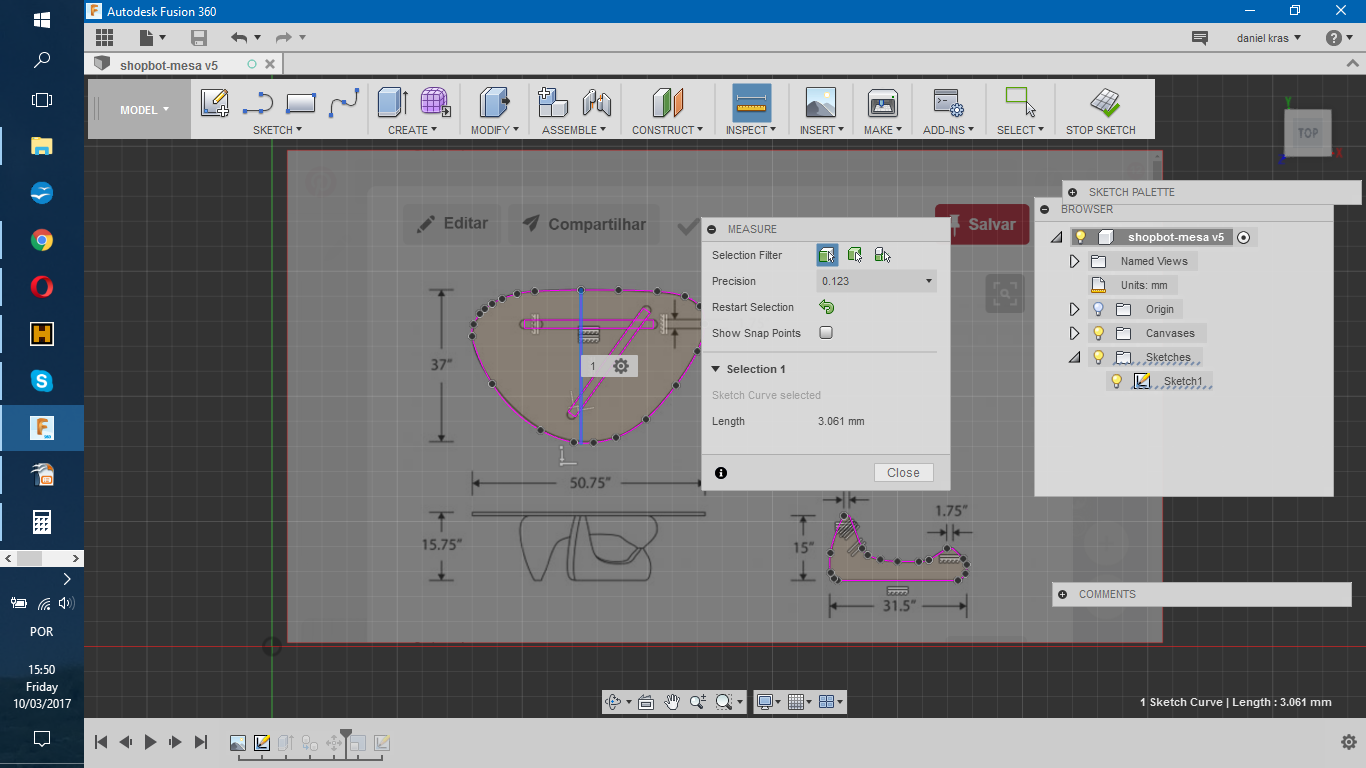Open the CREATE menu
The image size is (1366, 768).
coord(412,130)
